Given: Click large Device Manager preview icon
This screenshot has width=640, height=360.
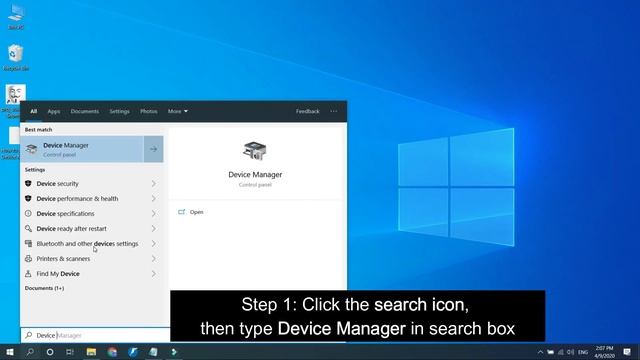Looking at the screenshot, I should click(255, 151).
